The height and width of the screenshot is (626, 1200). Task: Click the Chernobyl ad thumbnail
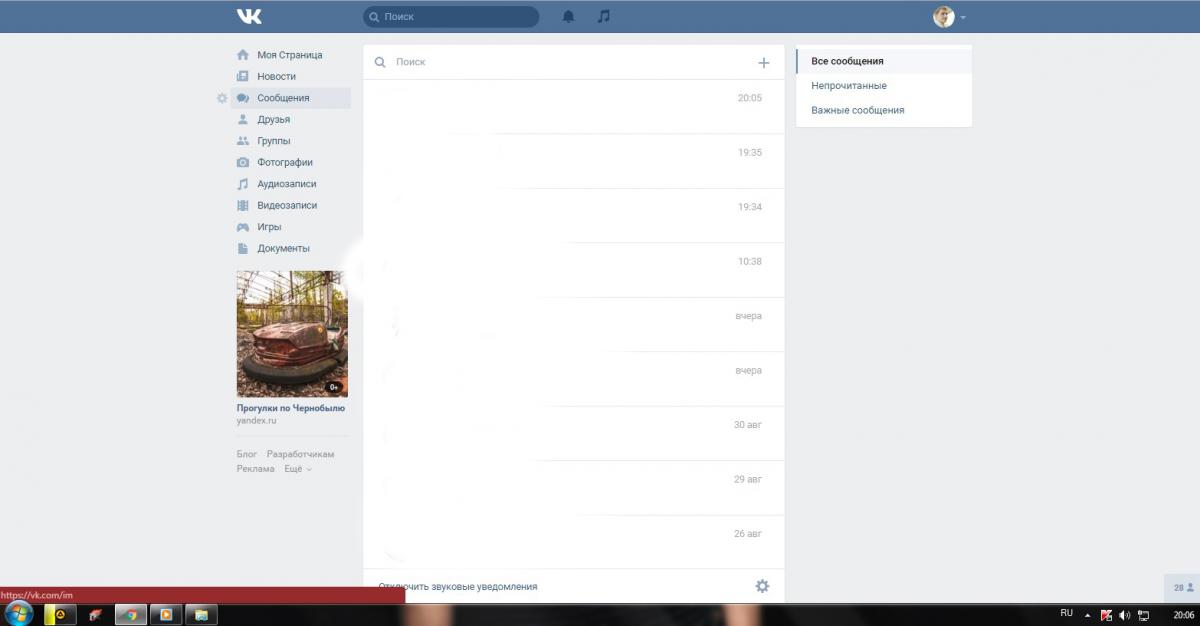[292, 334]
